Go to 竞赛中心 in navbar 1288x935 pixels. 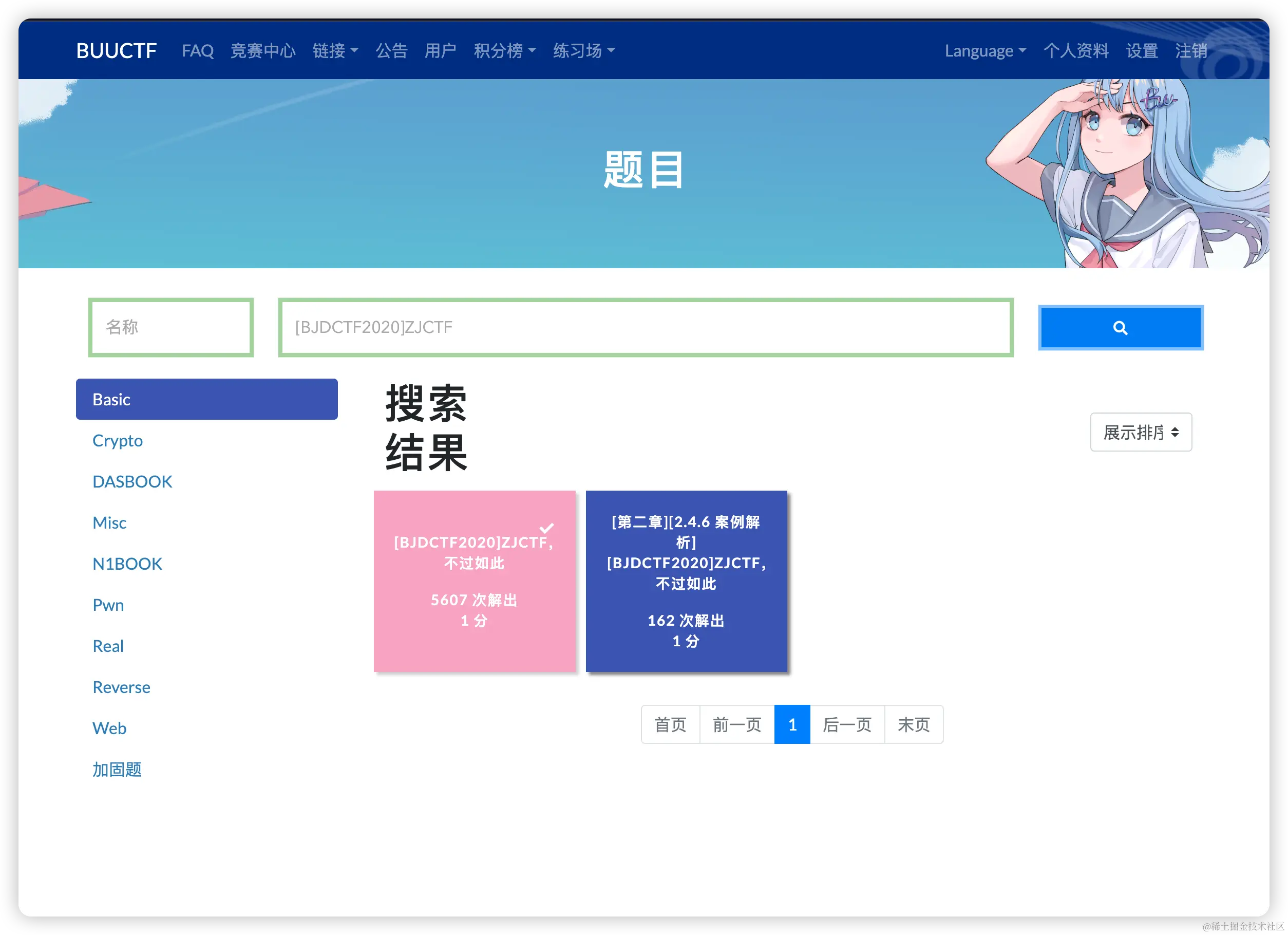263,51
